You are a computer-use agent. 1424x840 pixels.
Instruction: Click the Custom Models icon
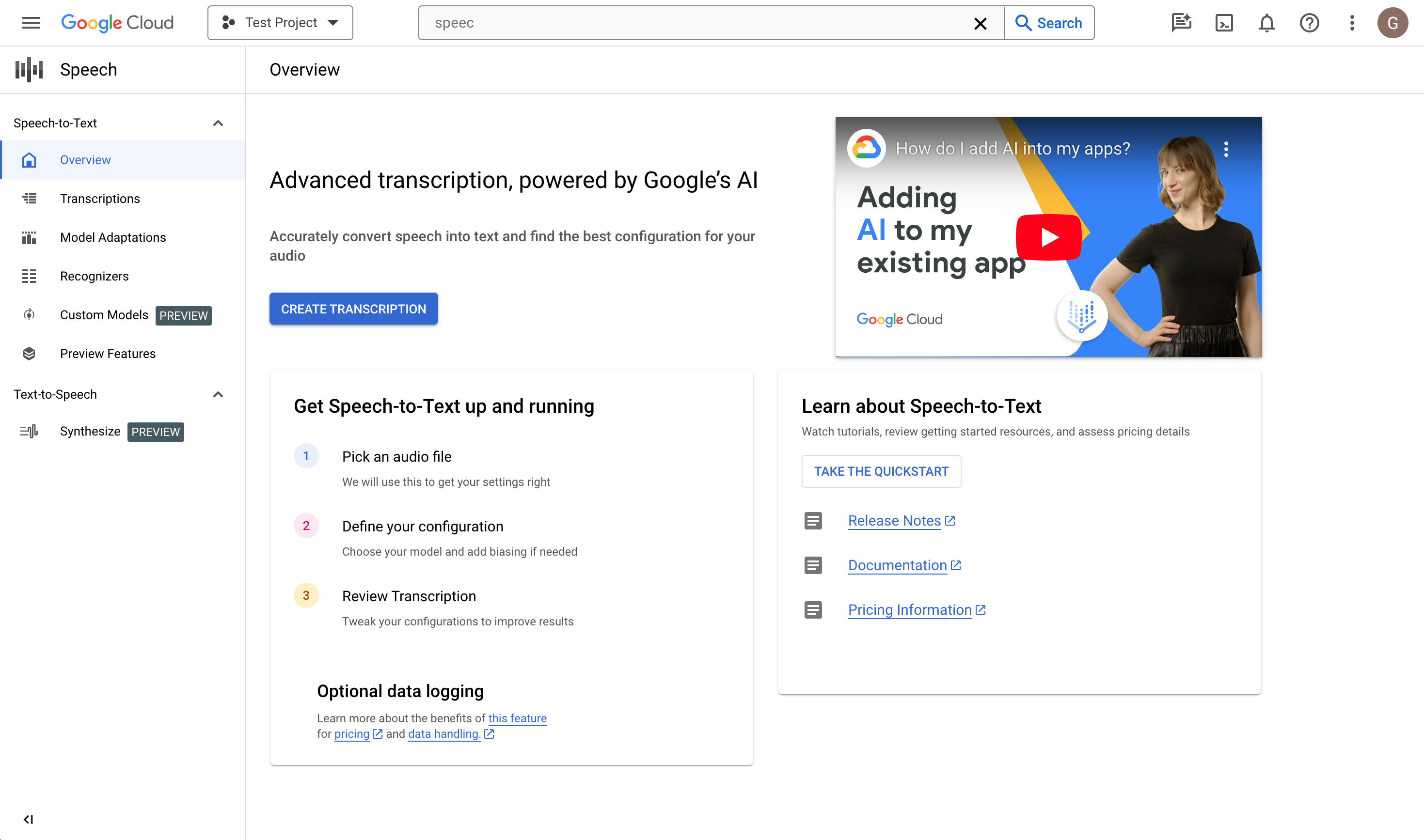pyautogui.click(x=28, y=314)
